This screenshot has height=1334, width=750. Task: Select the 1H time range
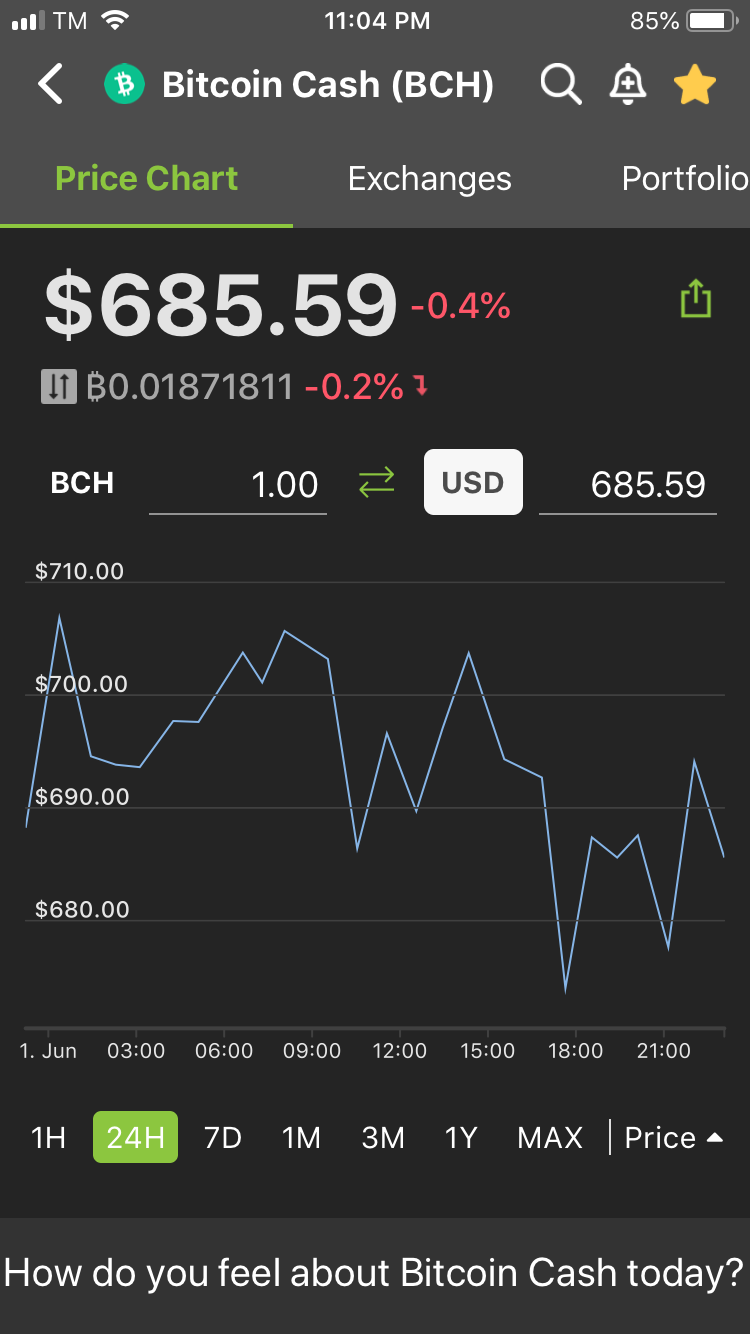(48, 1137)
